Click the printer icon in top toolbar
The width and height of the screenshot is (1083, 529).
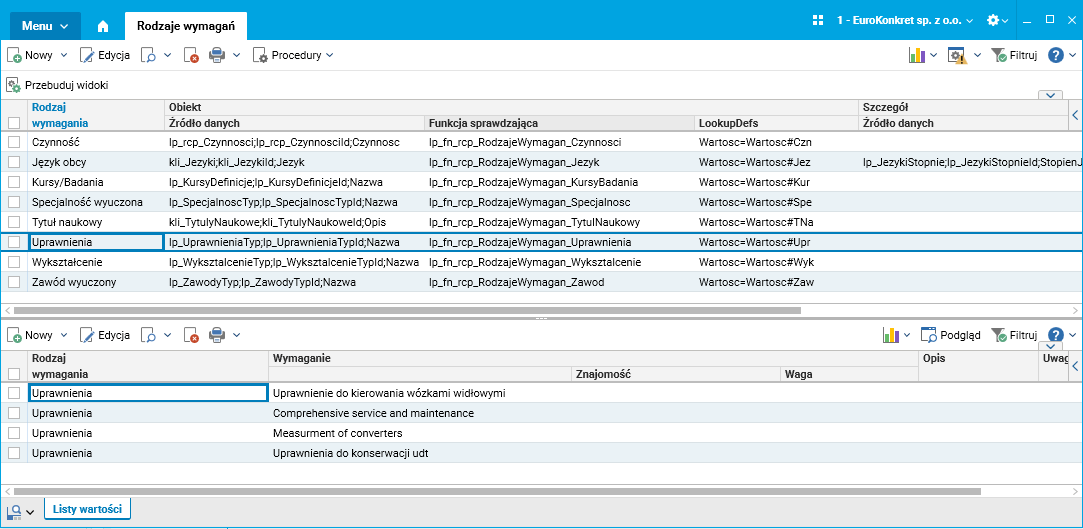click(217, 56)
